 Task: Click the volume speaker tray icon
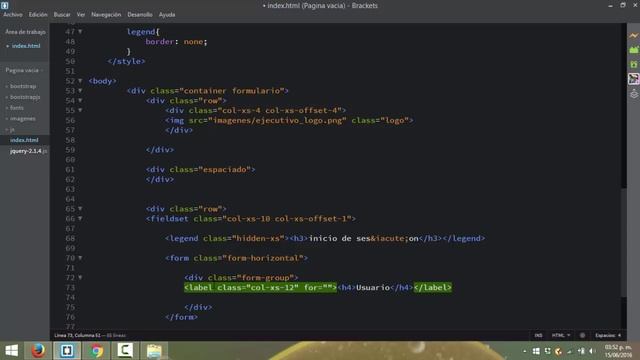pos(592,351)
